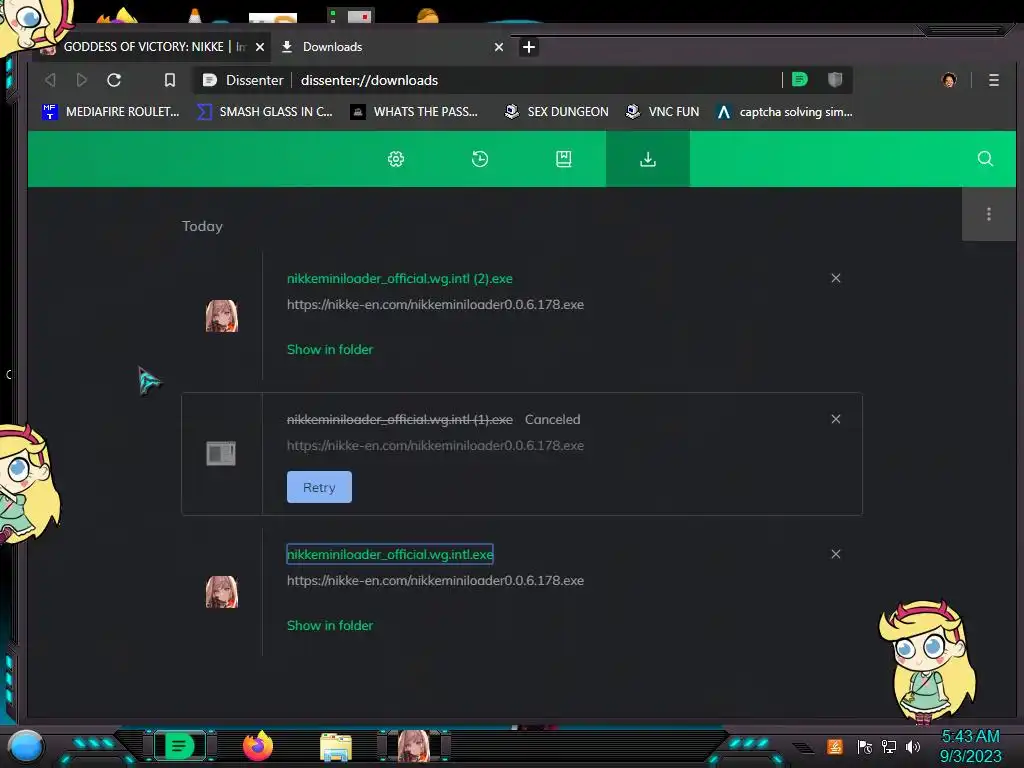The width and height of the screenshot is (1024, 768).
Task: Click the orange tray application icon
Action: point(835,746)
